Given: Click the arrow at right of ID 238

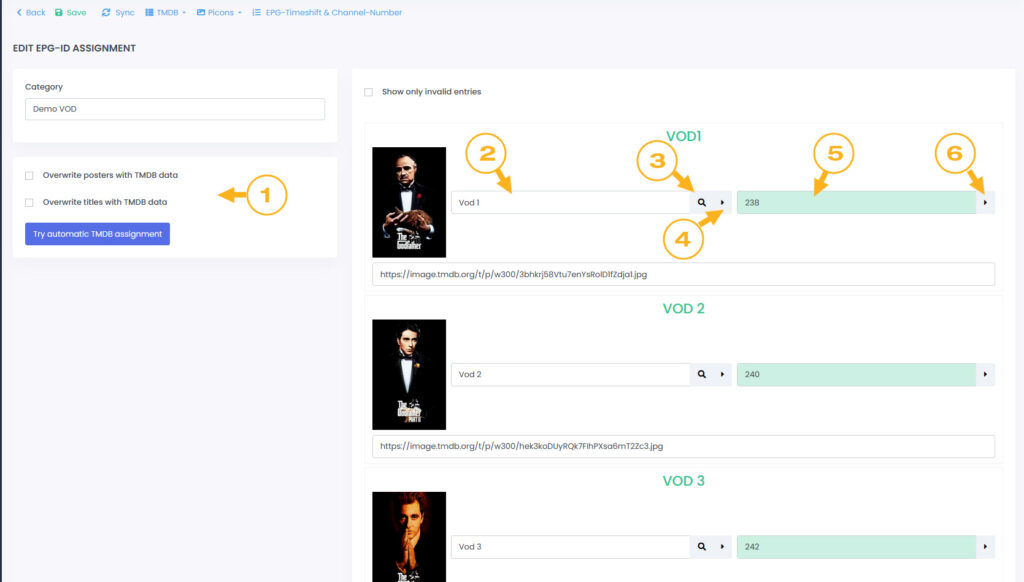Looking at the screenshot, I should pyautogui.click(x=985, y=203).
